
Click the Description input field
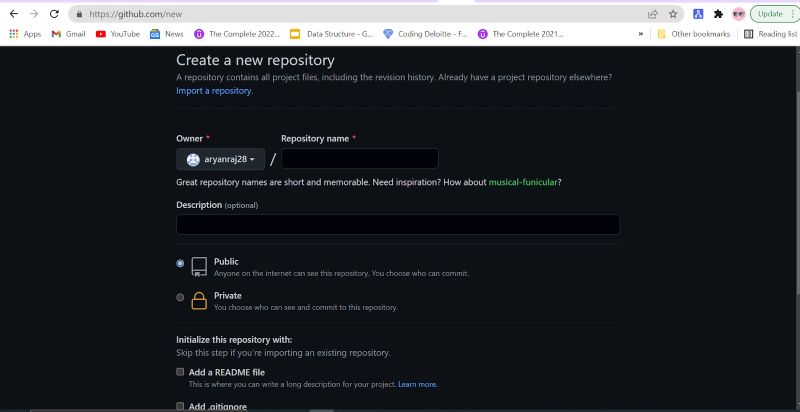[398, 224]
